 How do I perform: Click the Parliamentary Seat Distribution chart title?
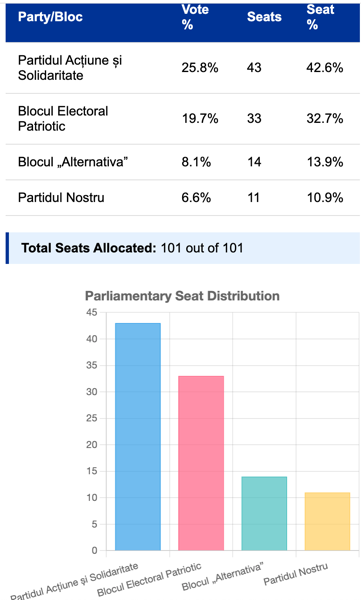point(182,296)
